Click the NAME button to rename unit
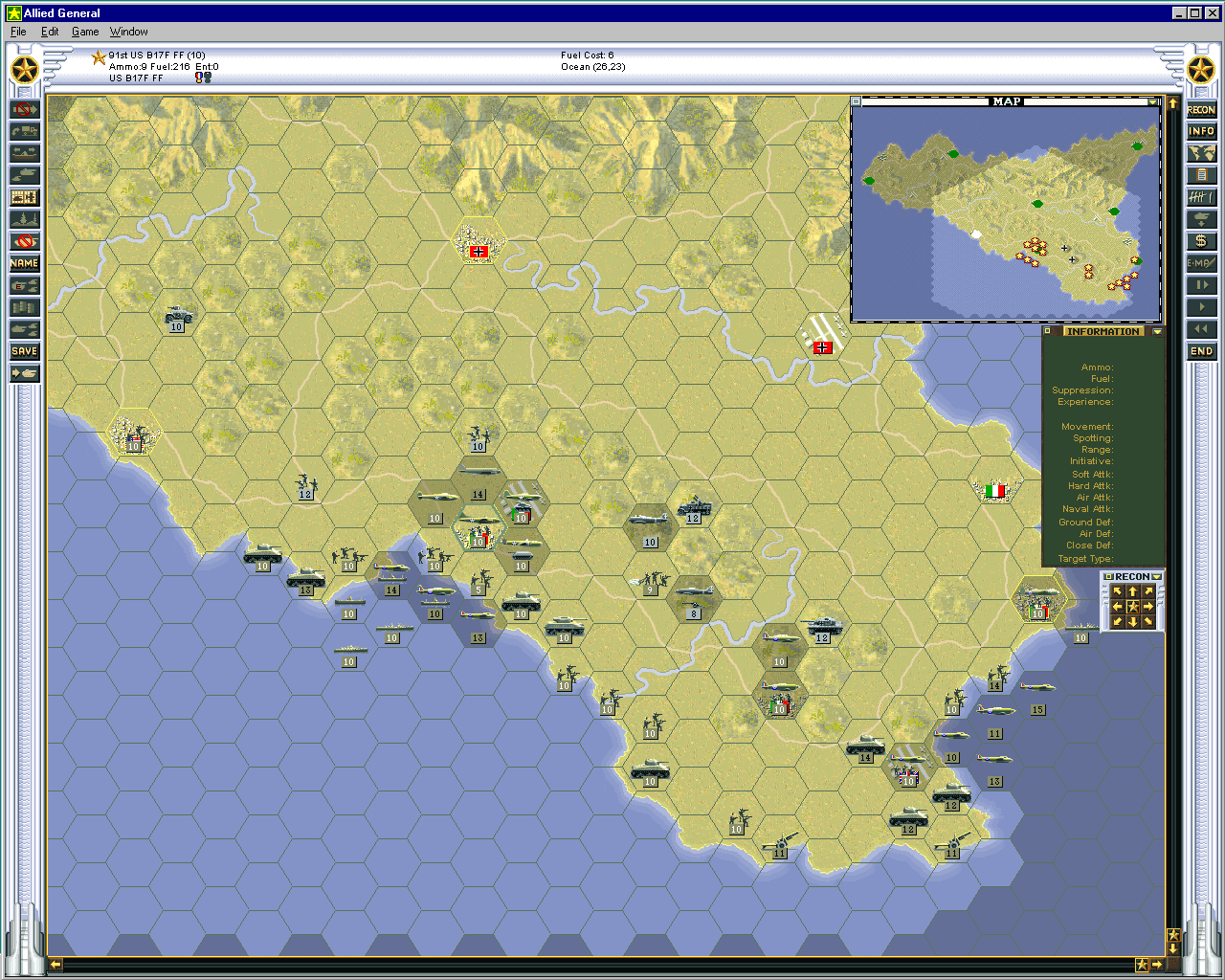Screen dimensions: 1225x980 [24, 263]
